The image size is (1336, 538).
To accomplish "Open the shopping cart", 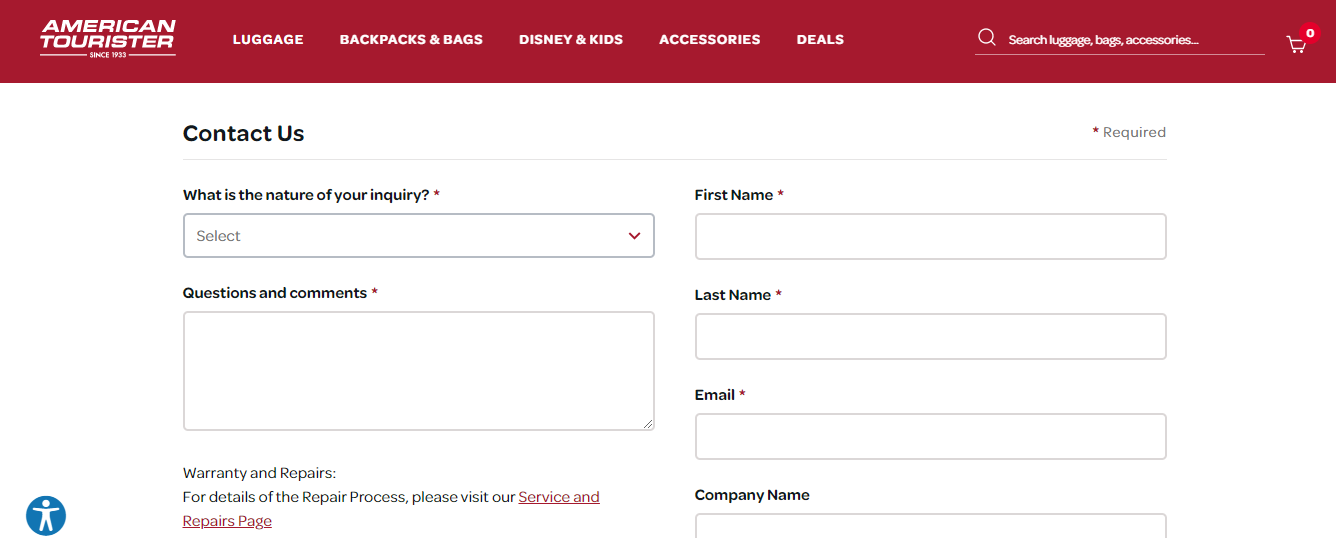I will tap(1296, 45).
